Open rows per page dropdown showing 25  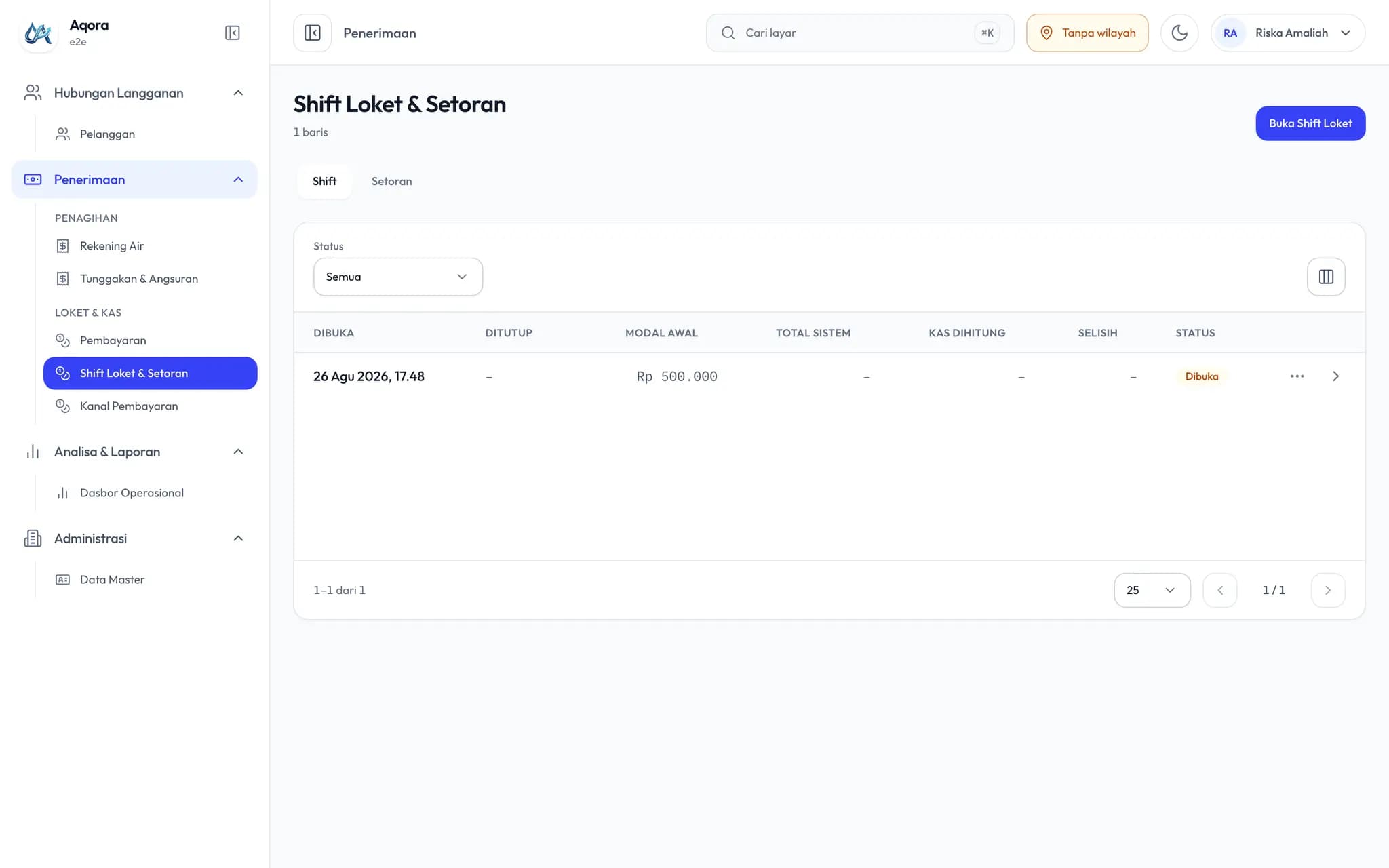(1152, 590)
